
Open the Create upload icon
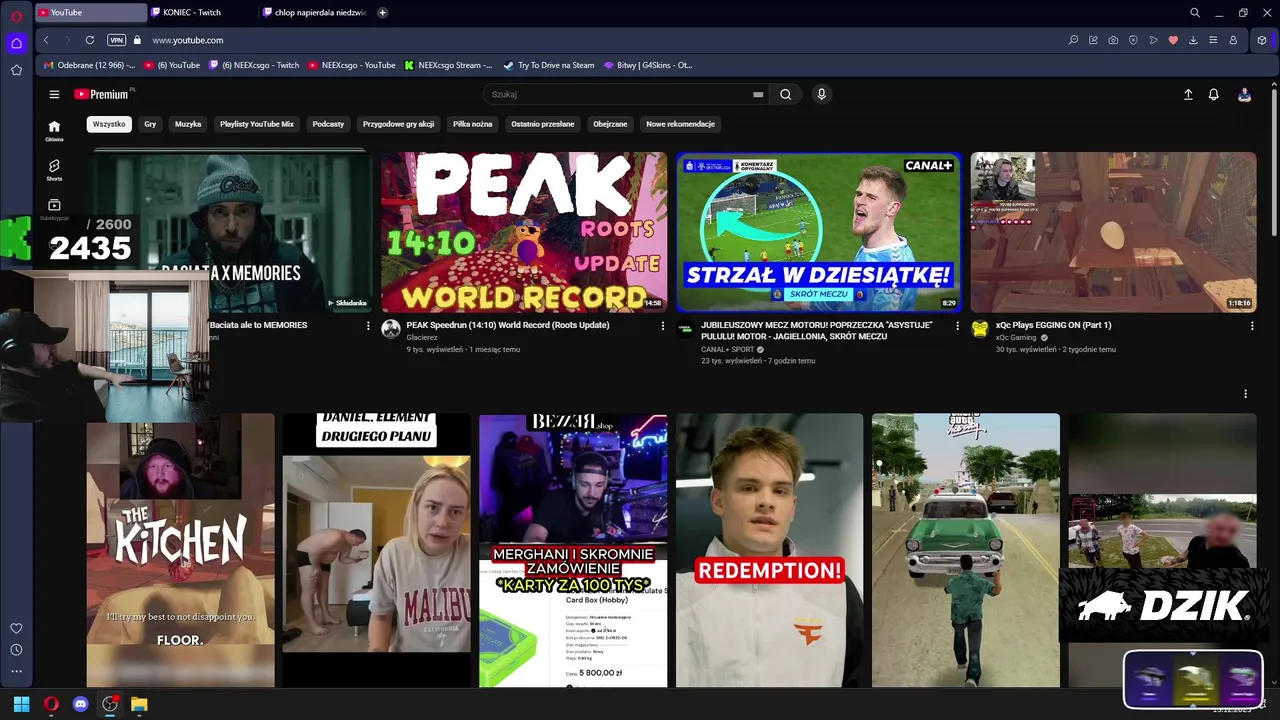(1188, 94)
